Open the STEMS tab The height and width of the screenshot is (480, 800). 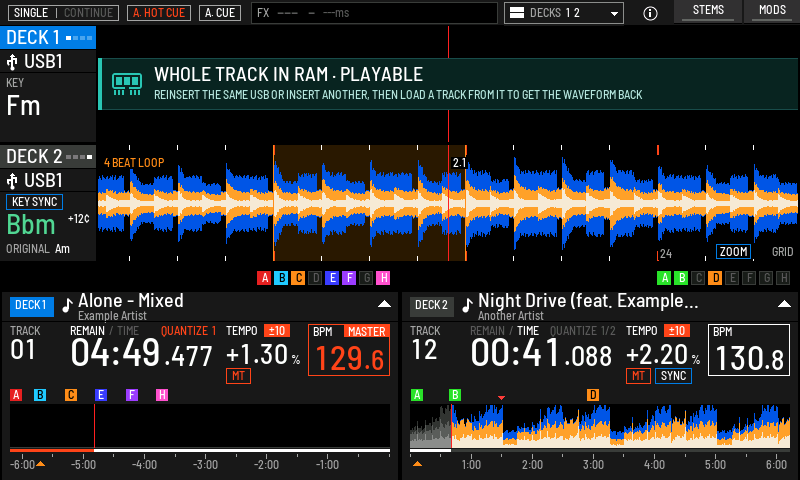click(x=708, y=11)
